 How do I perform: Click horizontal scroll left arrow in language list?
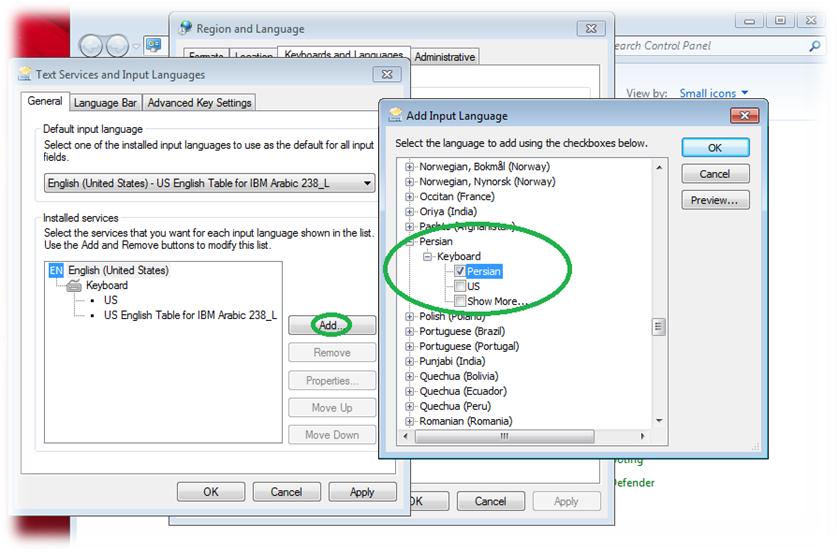[405, 436]
